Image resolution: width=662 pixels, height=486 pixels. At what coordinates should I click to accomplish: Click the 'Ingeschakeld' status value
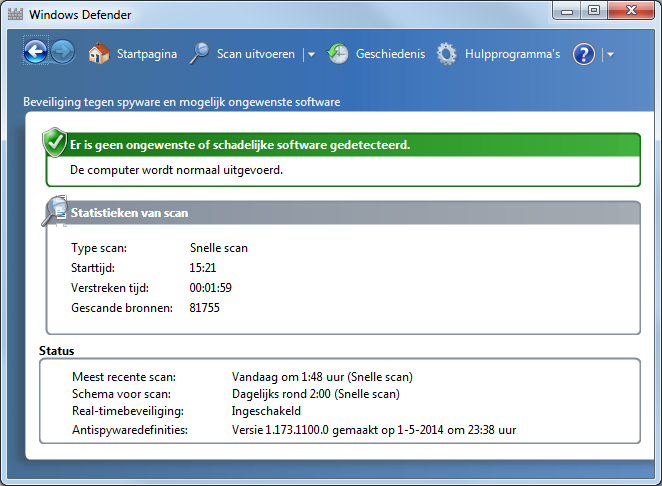[266, 411]
